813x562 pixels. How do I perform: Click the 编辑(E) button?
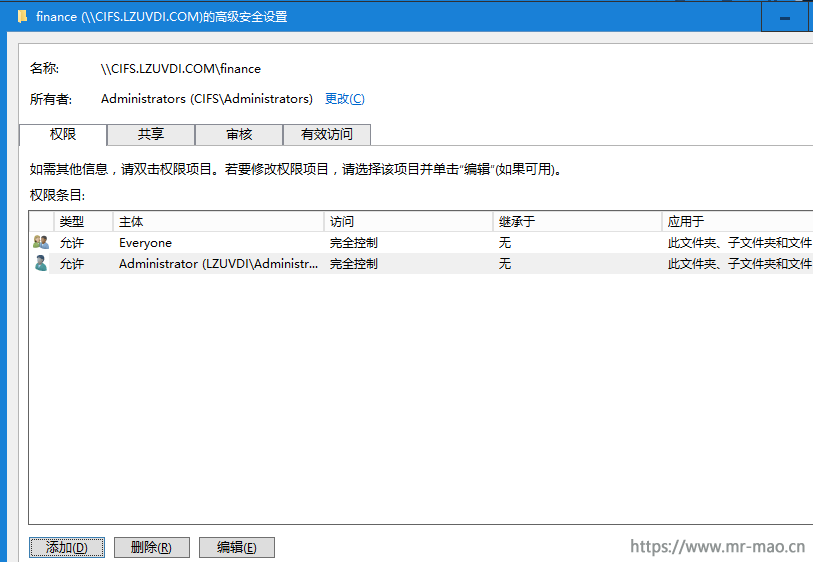pos(236,547)
